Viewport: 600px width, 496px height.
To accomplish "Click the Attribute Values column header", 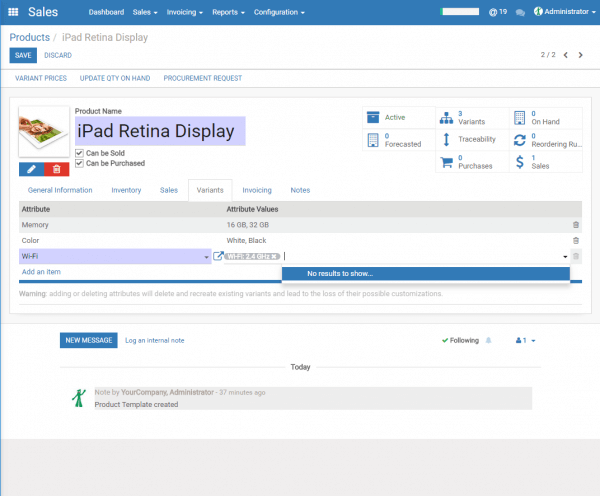I will coord(252,209).
